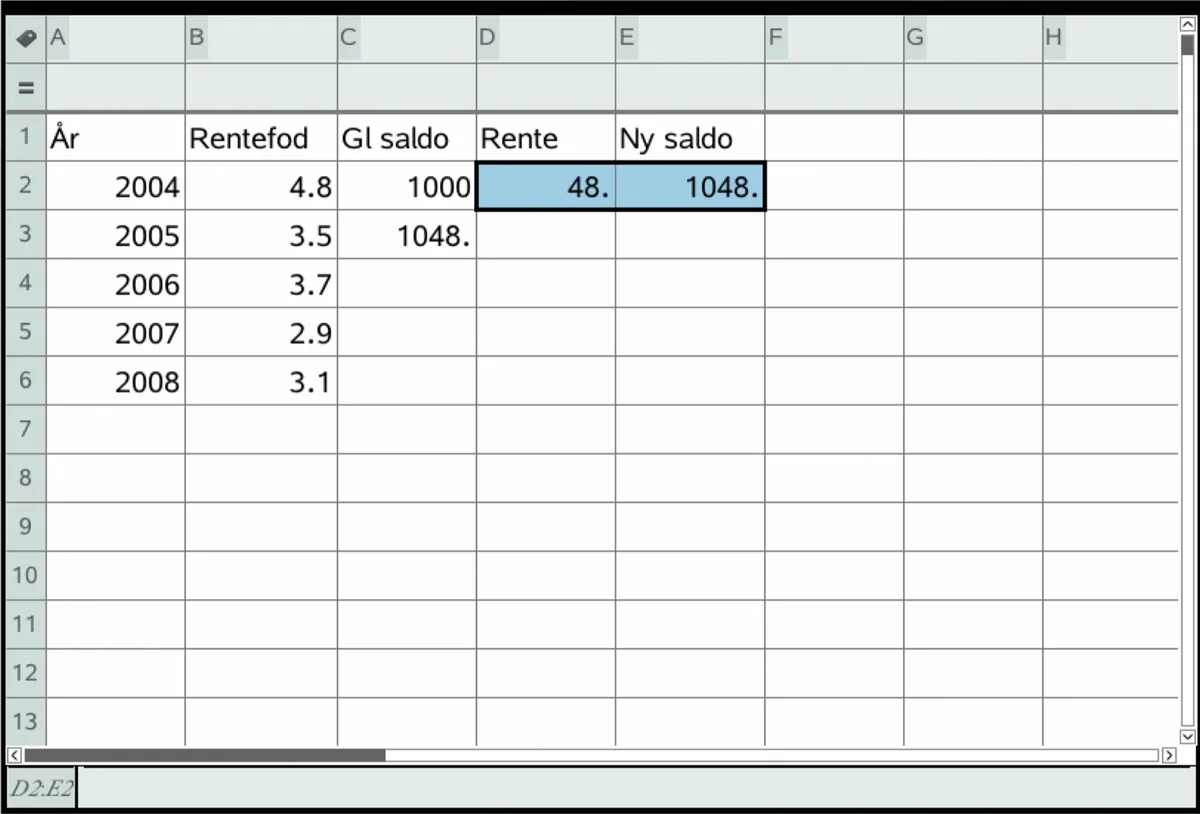
Task: Select column E header
Action: tap(690, 38)
